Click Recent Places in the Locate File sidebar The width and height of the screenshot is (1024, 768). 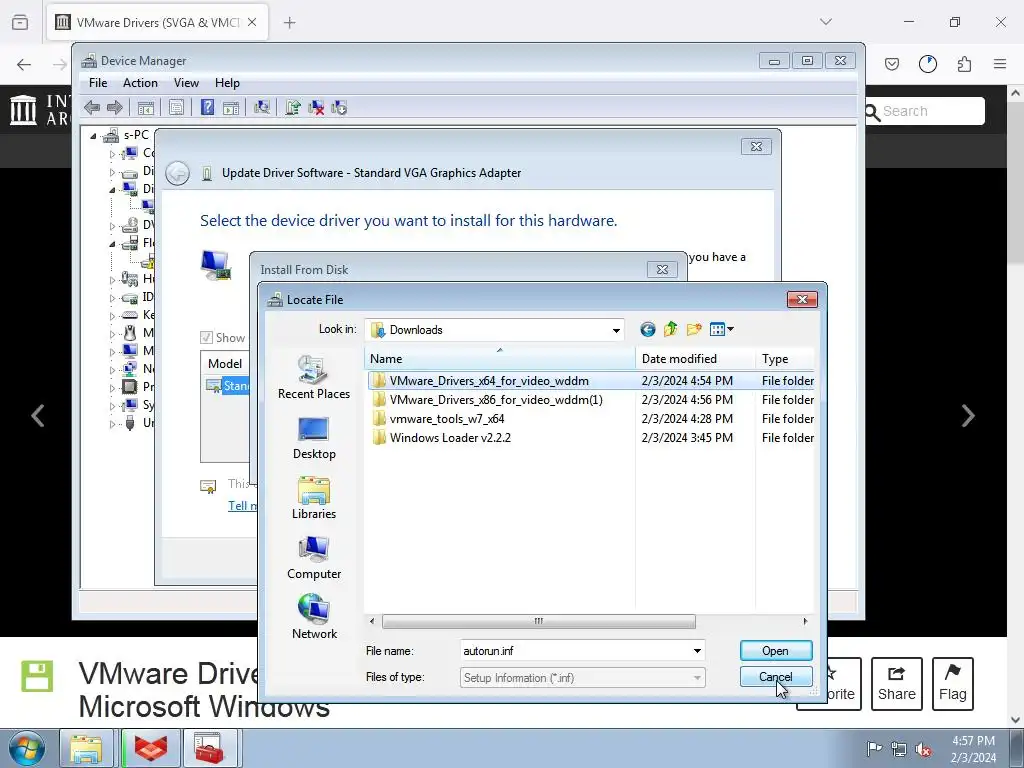[313, 377]
